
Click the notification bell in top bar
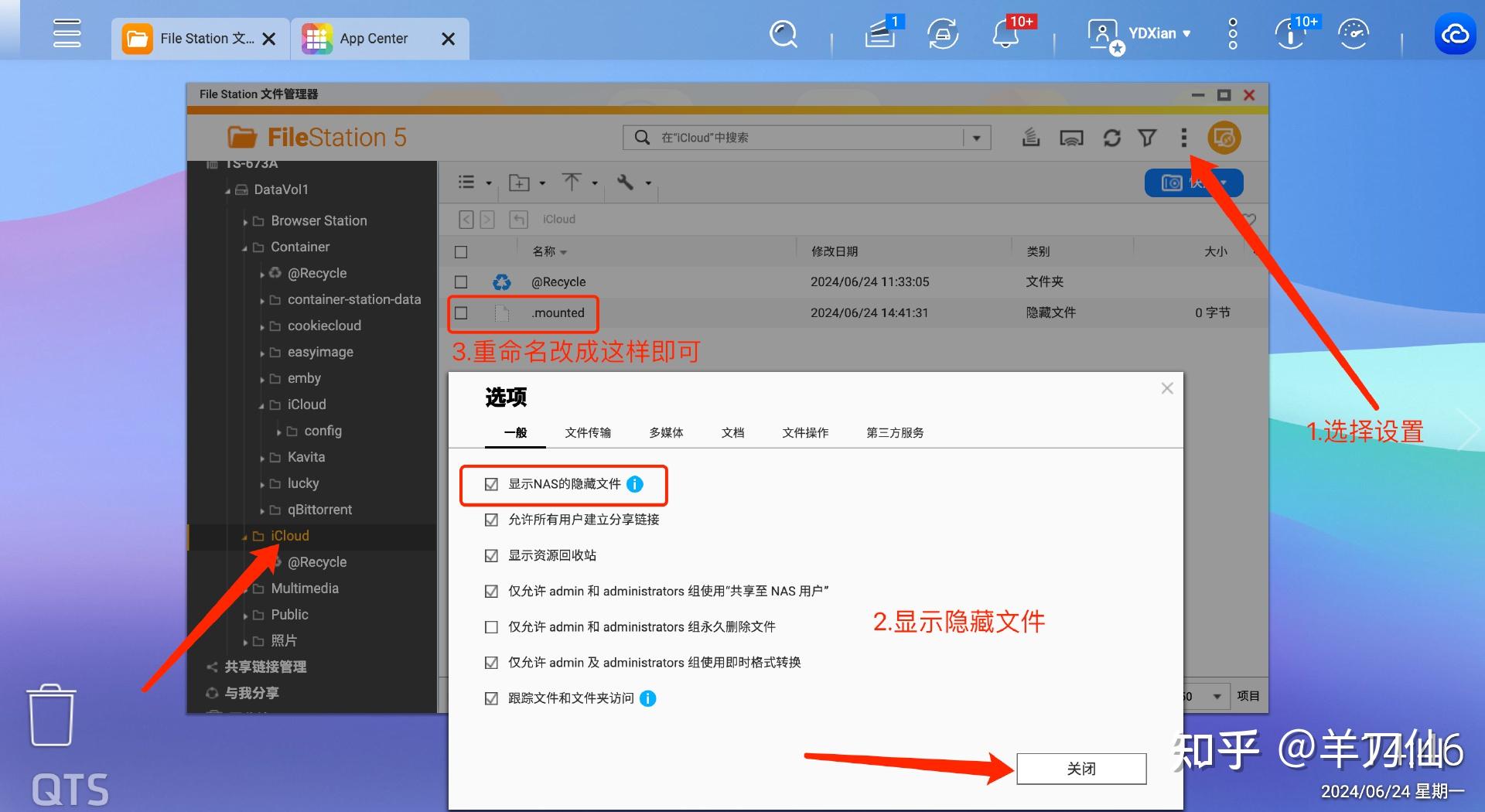[x=1005, y=34]
